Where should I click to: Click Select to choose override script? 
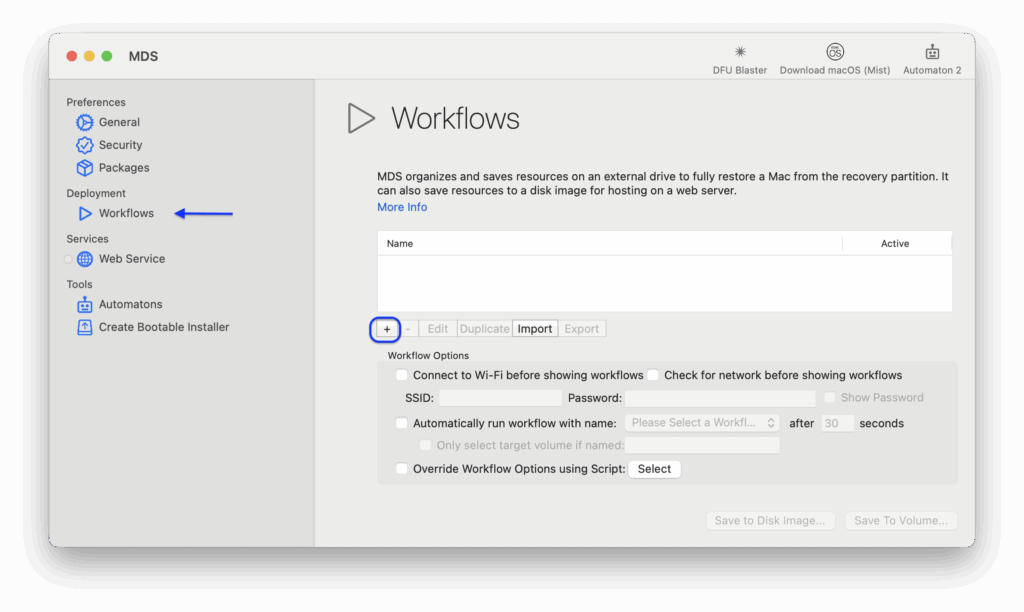coord(654,469)
